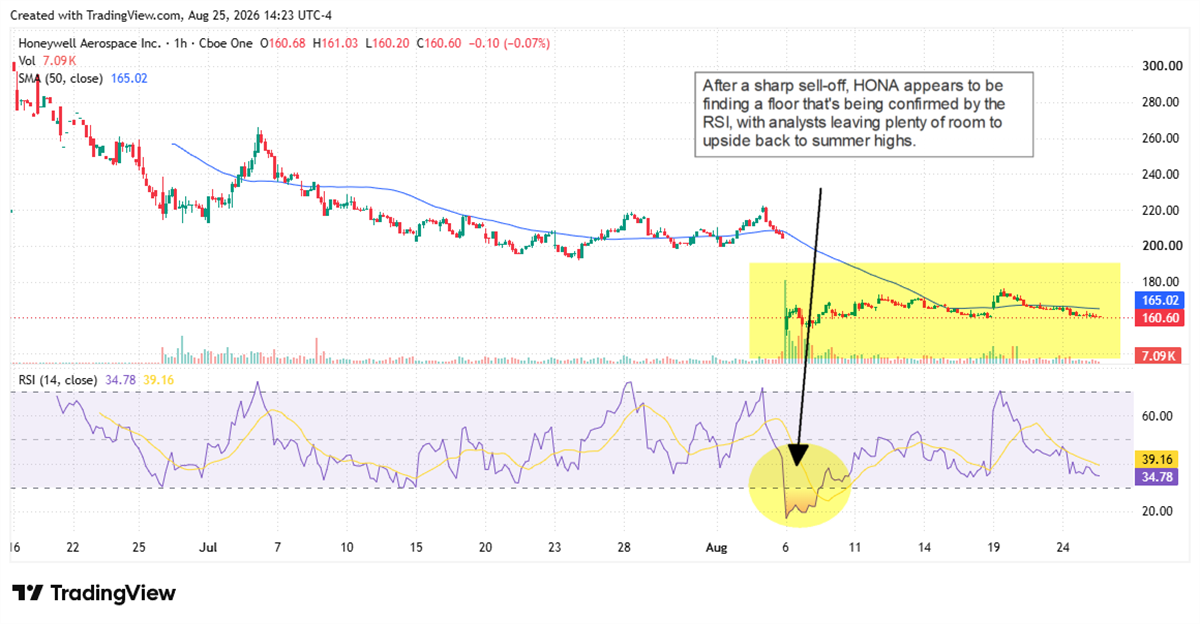Click the 24 date label on time axis

pos(1063,548)
